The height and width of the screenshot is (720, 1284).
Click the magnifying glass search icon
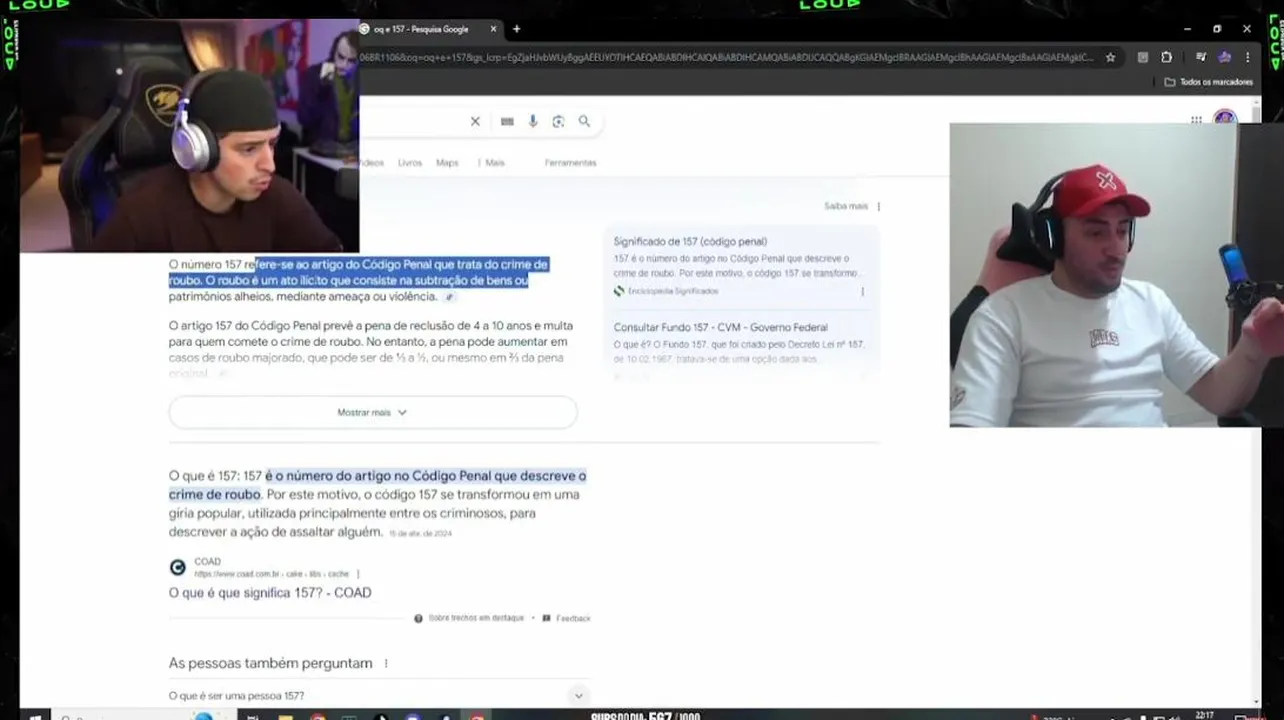(584, 121)
